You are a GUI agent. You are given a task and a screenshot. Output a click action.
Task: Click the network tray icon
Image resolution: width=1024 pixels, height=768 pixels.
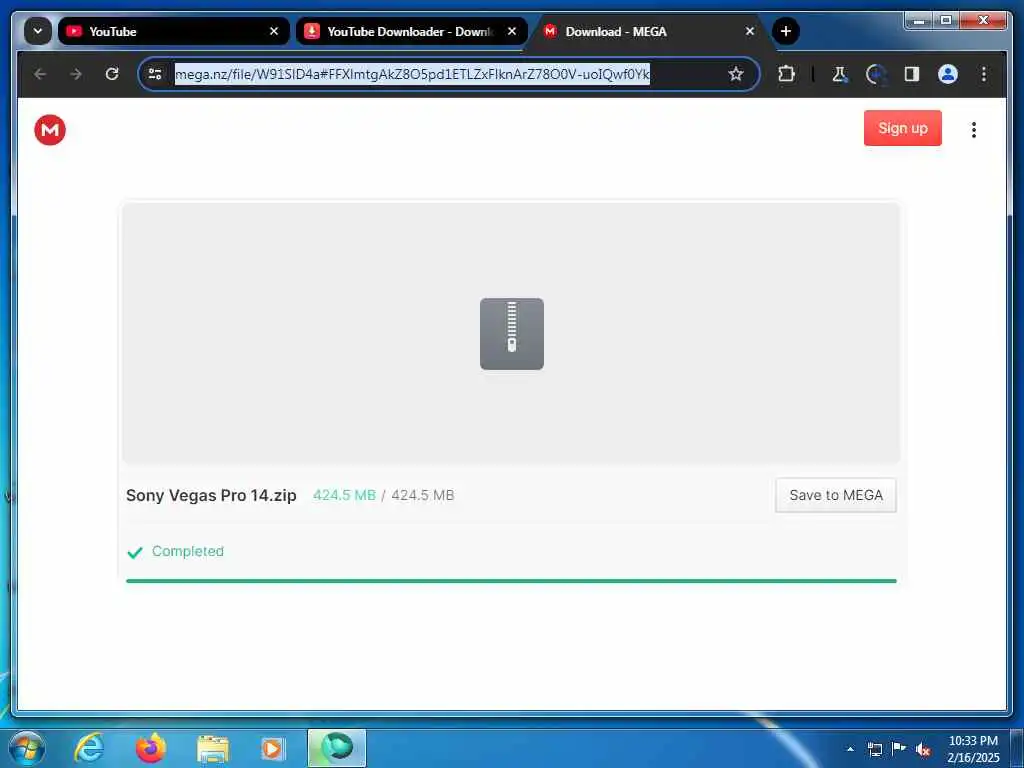pyautogui.click(x=874, y=749)
